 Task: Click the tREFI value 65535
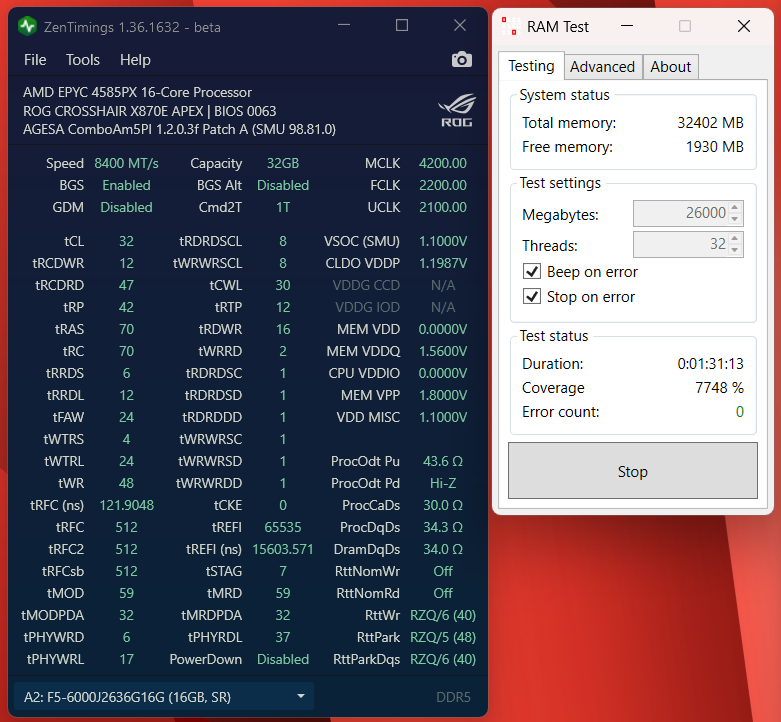[x=283, y=527]
